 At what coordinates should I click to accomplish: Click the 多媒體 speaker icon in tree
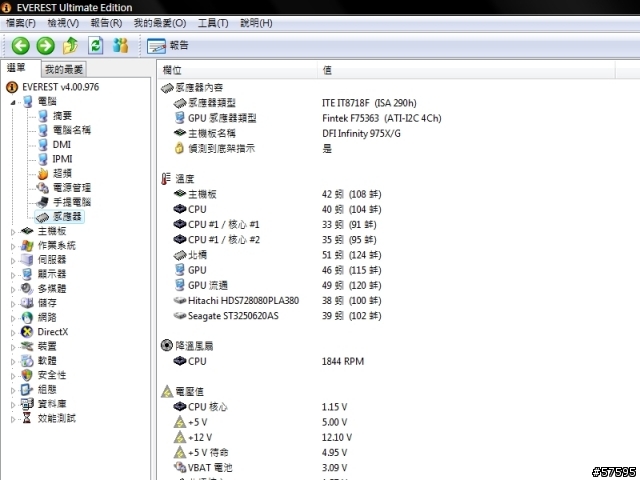tap(27, 289)
